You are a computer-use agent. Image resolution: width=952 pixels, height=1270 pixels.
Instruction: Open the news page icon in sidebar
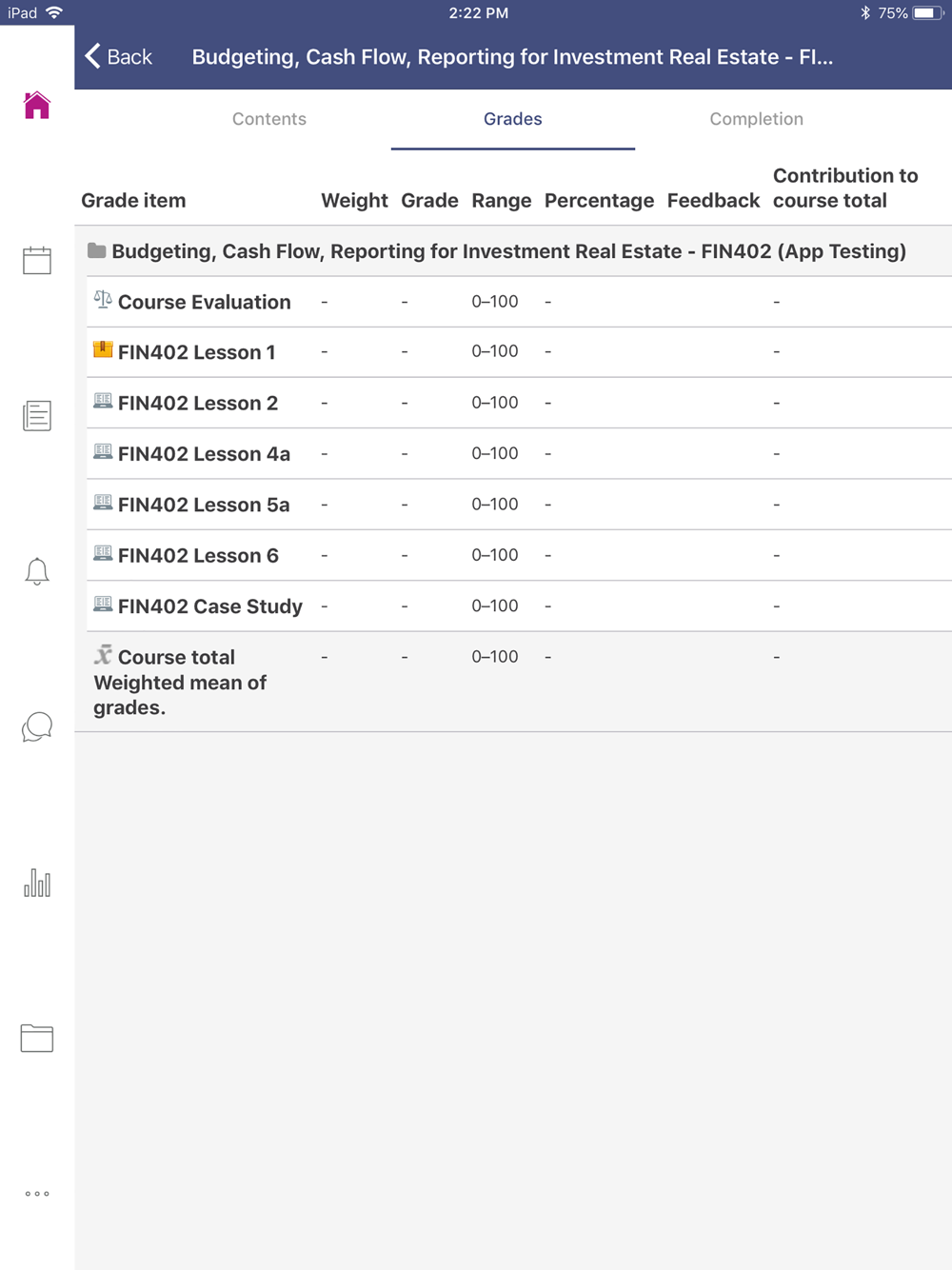37,415
